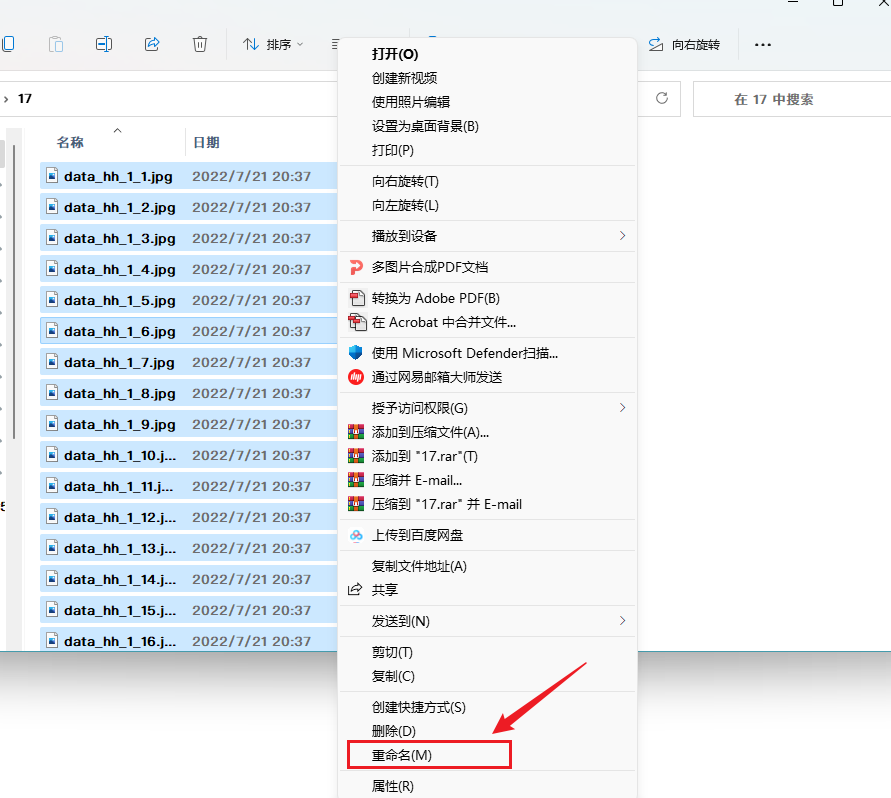Click the 共享 share icon in menu
Screen dimensions: 891x798
pos(355,590)
